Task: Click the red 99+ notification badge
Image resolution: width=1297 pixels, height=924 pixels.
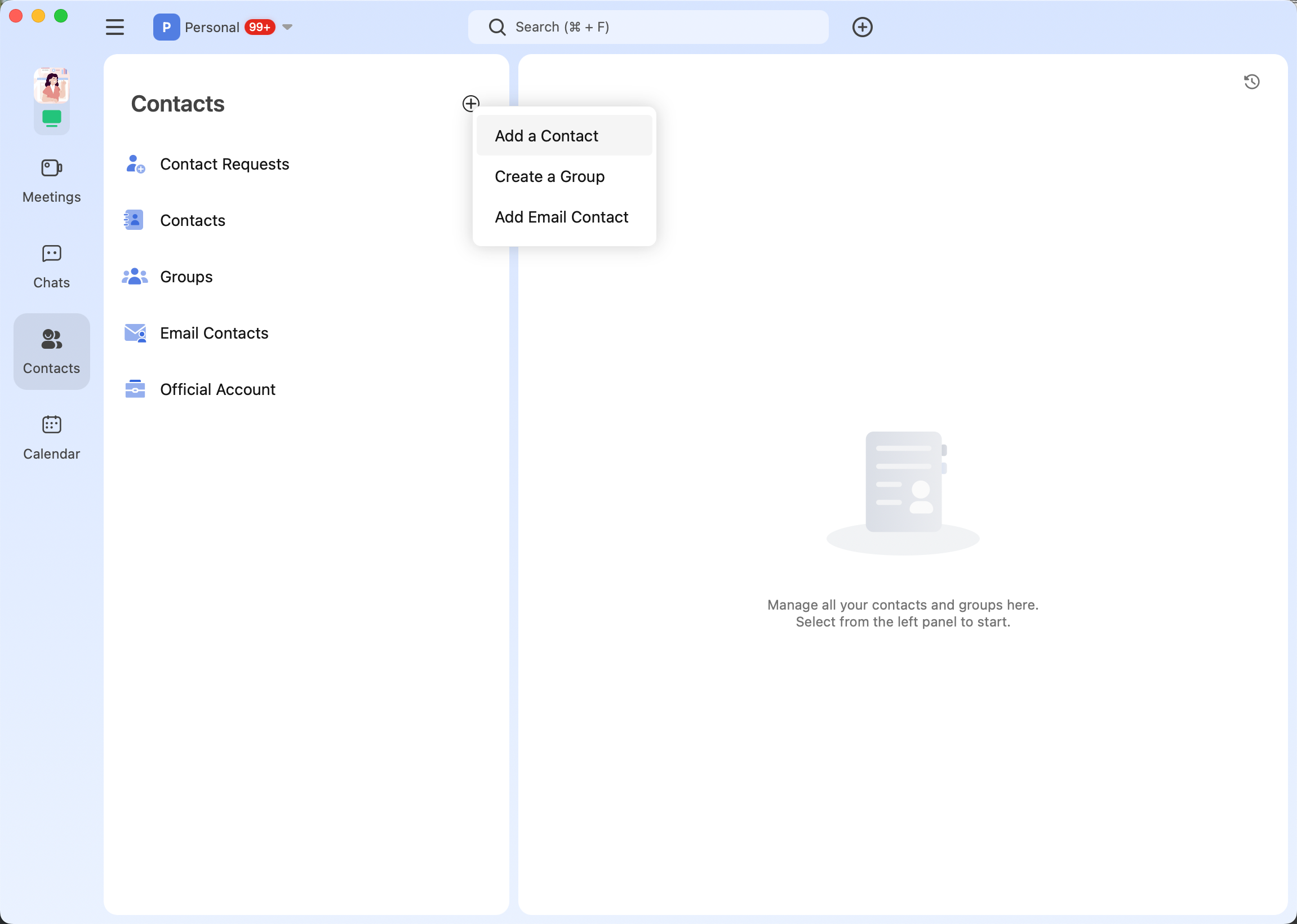Action: (259, 26)
